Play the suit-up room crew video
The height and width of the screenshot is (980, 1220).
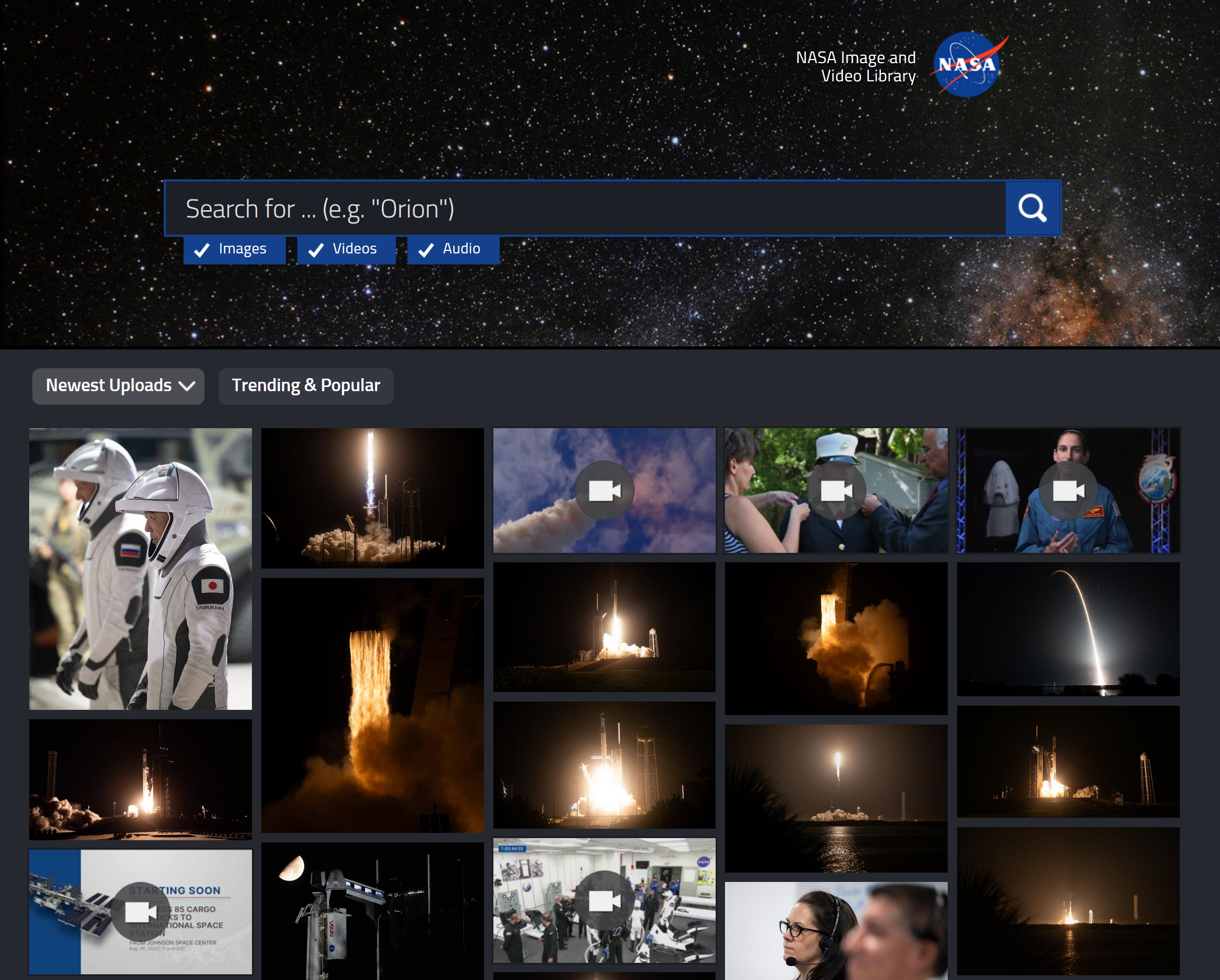(605, 900)
